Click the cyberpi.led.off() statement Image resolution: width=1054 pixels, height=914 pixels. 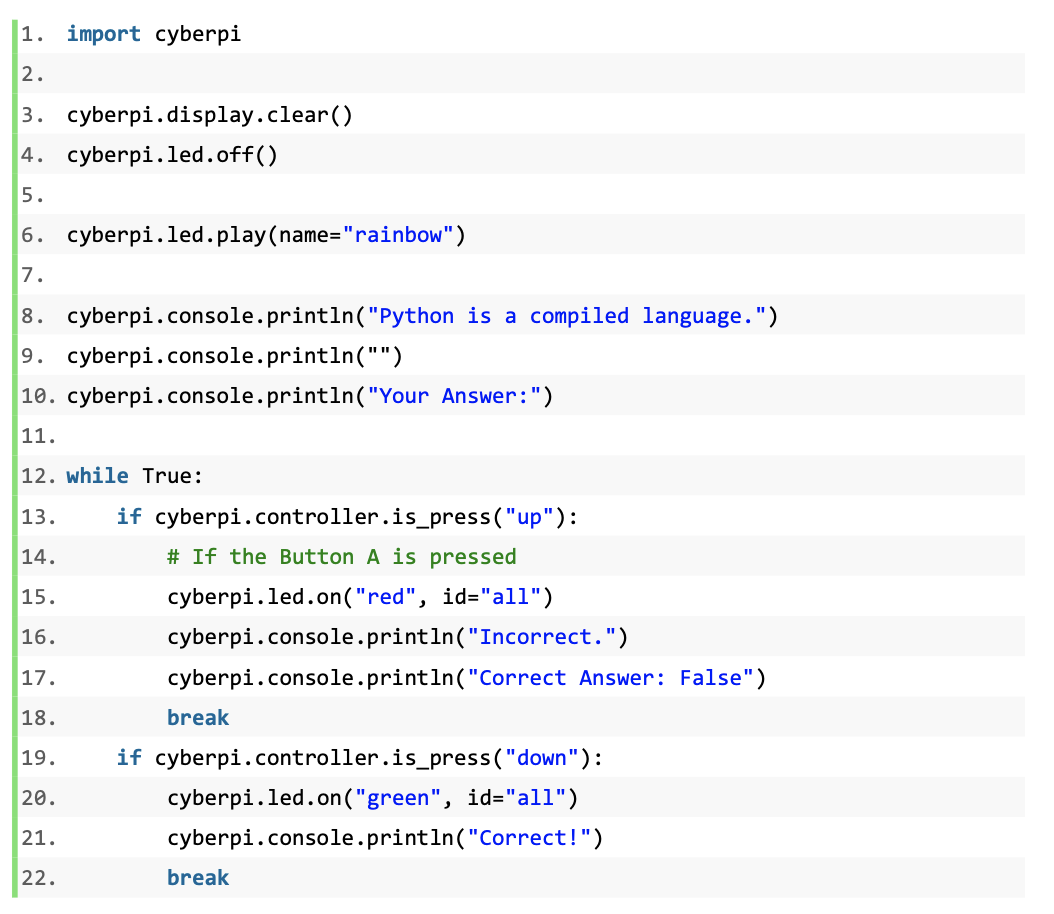click(171, 155)
